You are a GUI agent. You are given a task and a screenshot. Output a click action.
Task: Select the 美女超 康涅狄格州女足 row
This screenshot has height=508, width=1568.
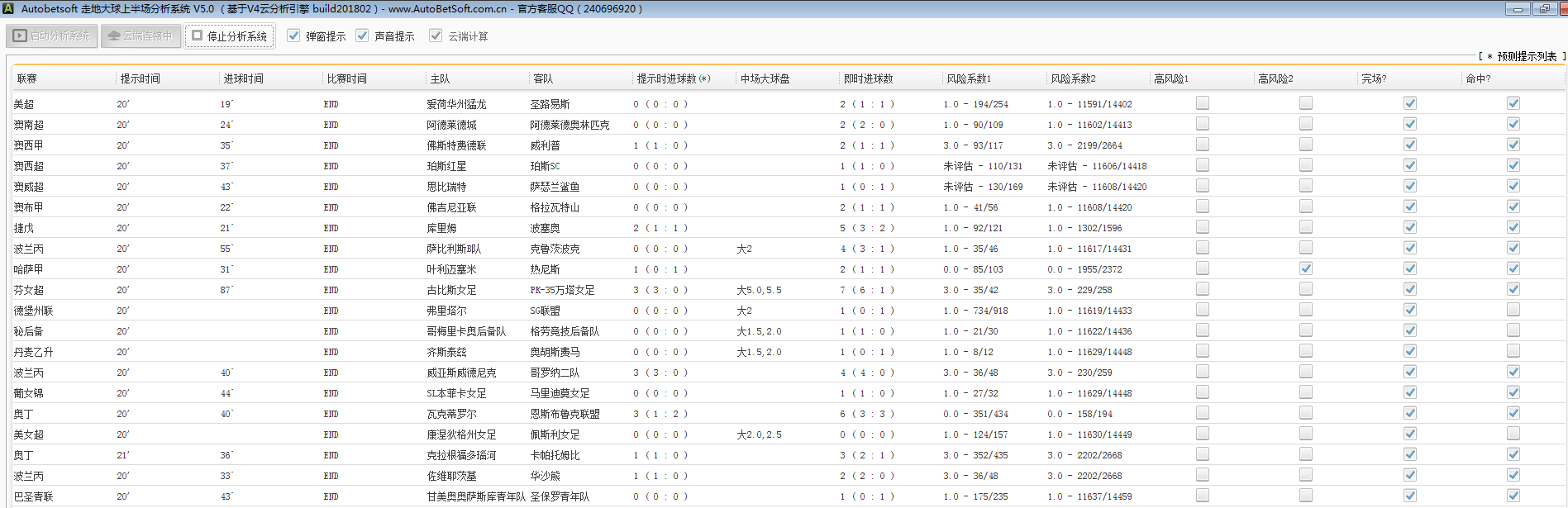[461, 434]
